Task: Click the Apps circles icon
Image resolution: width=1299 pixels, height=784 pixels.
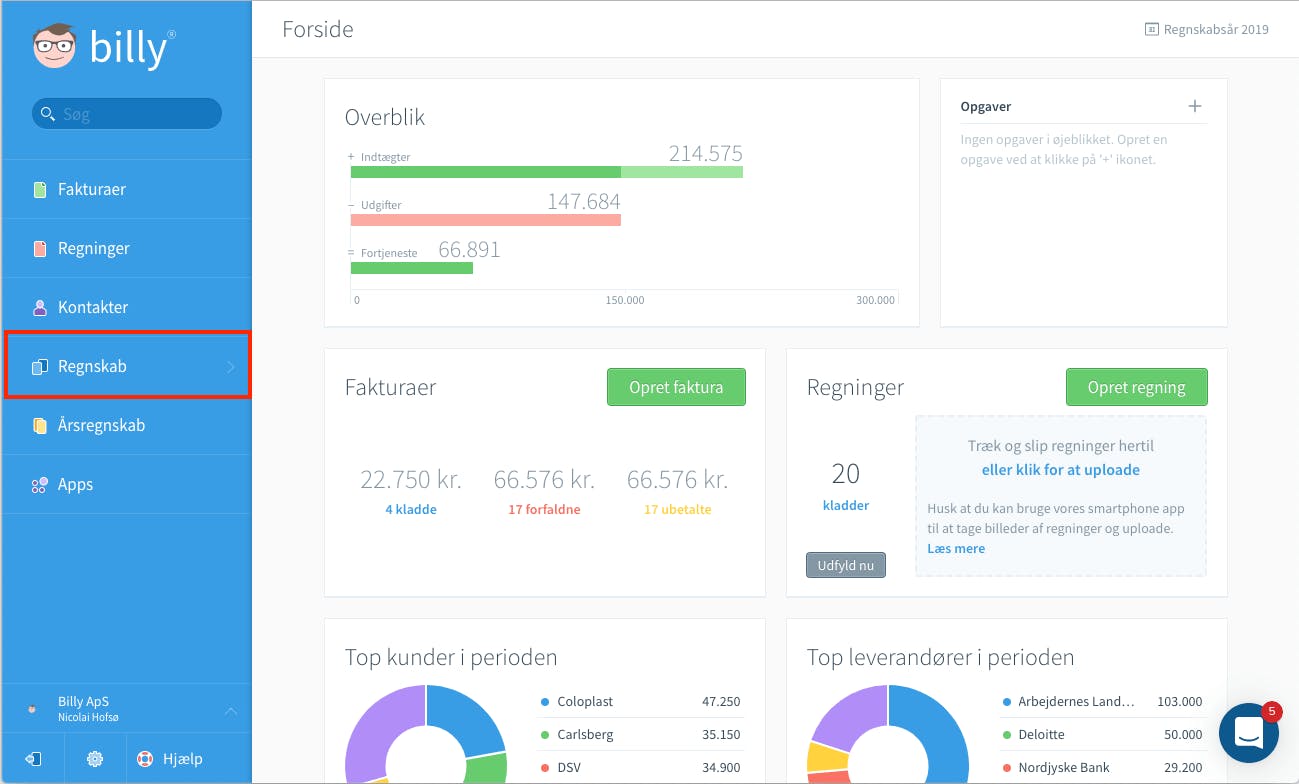Action: [40, 484]
